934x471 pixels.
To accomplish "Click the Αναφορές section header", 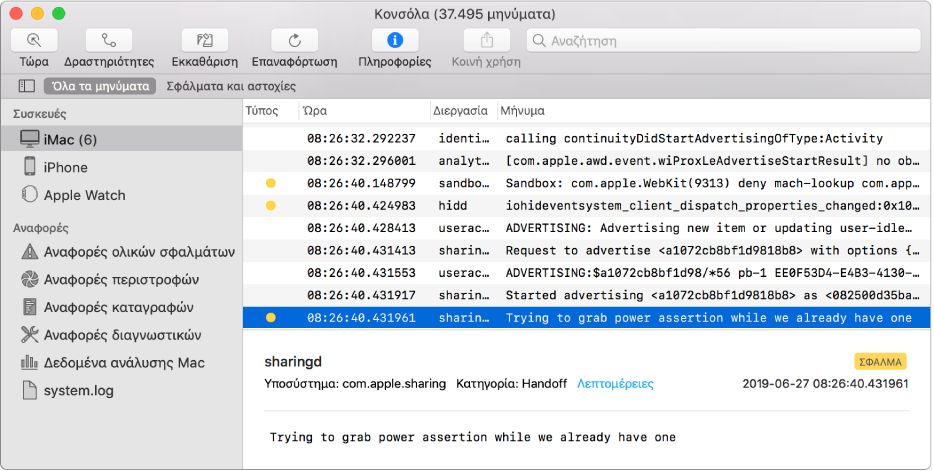I will coord(41,228).
